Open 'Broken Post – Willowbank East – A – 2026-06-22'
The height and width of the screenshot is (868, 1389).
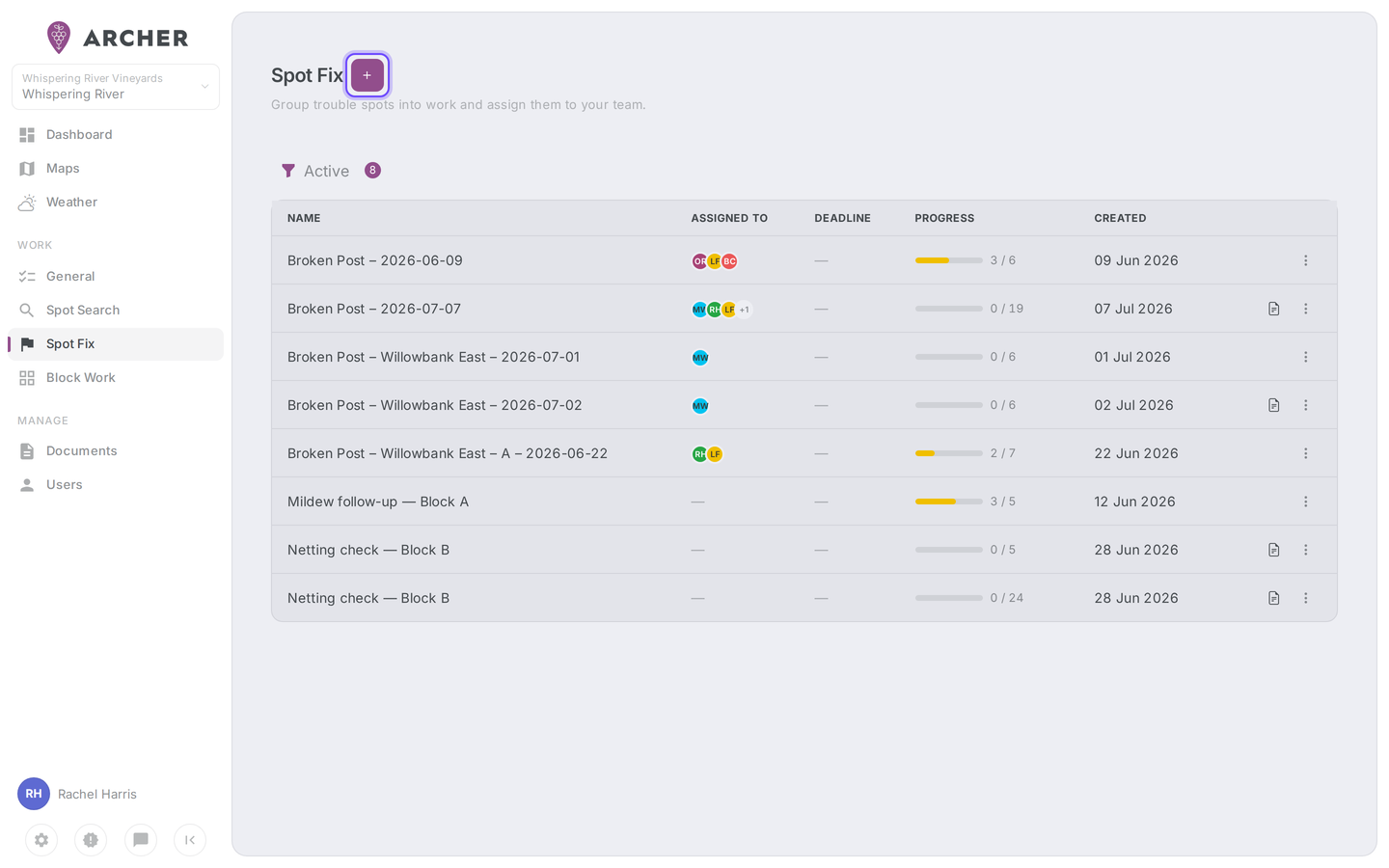pos(448,453)
